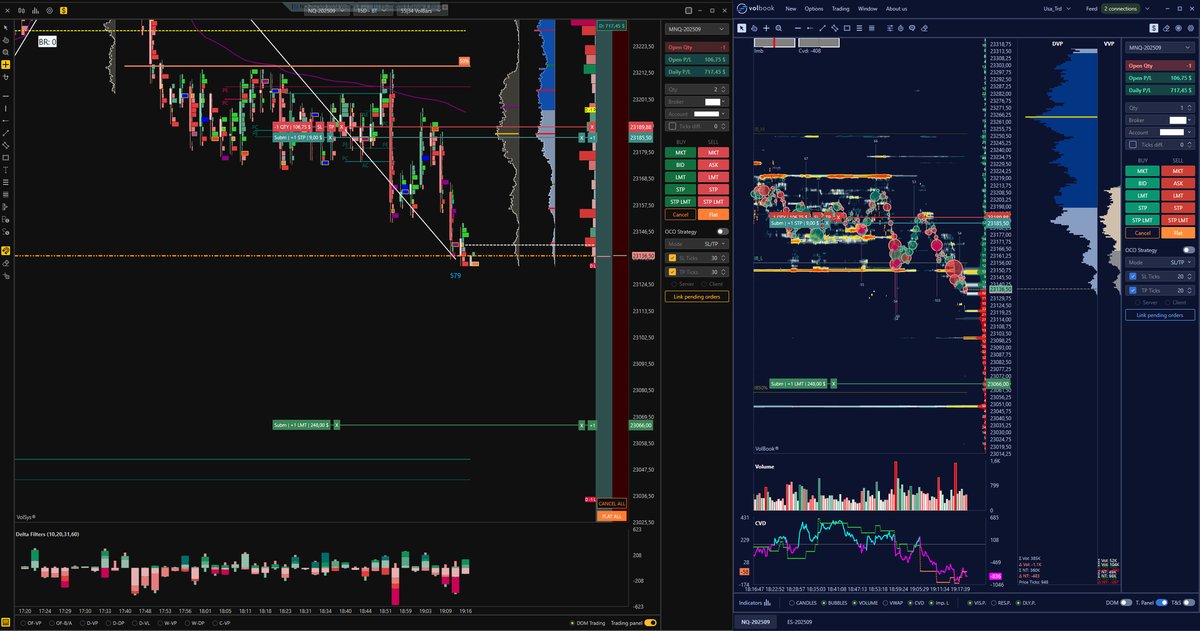The image size is (1200, 631).
Task: Toggle the DOM Trading switch below left chart
Action: pos(572,623)
